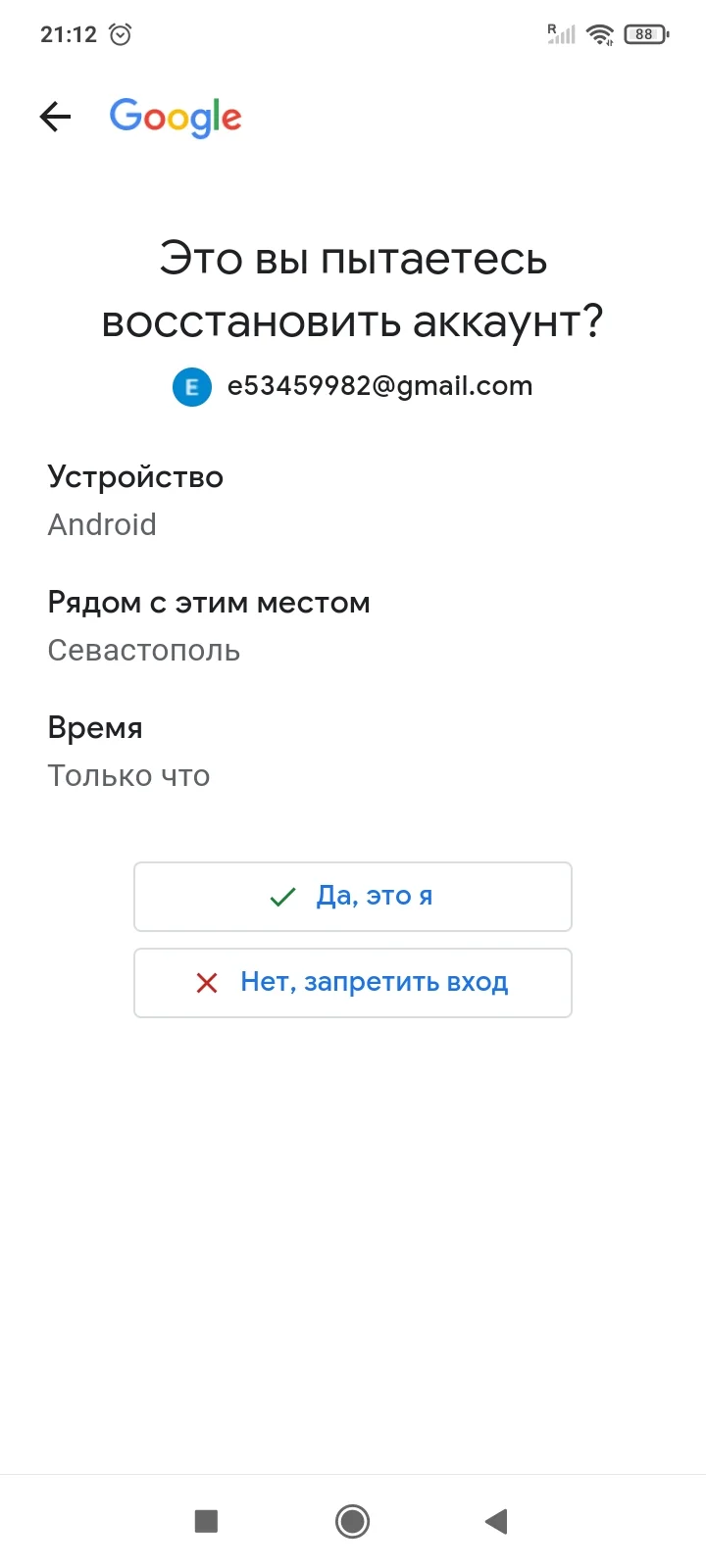Tap the battery level indicator
Screen dimensions: 706x1568
(645, 34)
